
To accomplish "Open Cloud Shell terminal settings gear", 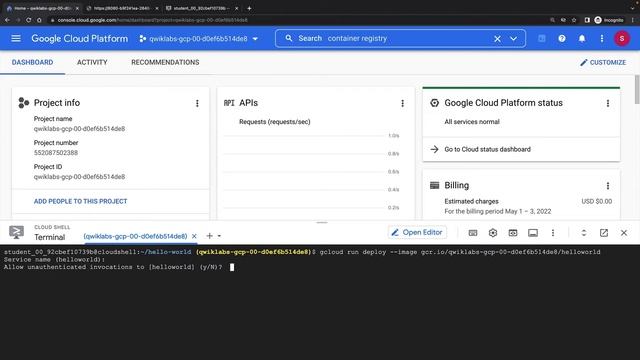I will pos(493,233).
